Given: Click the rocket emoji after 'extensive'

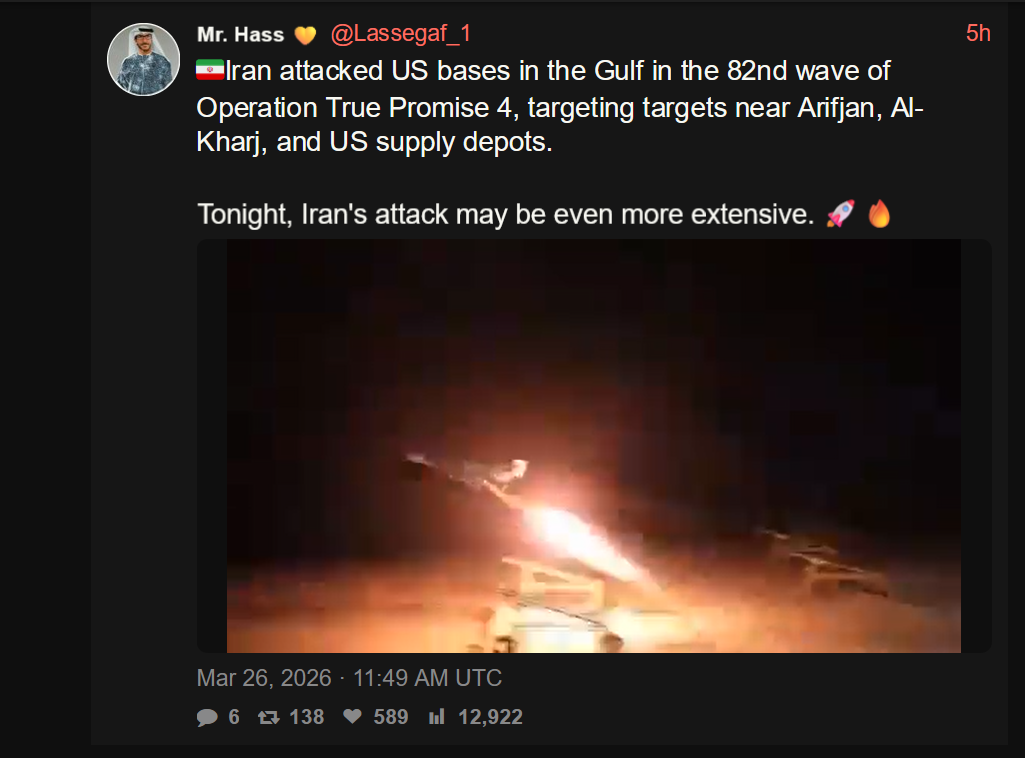Looking at the screenshot, I should pos(840,214).
